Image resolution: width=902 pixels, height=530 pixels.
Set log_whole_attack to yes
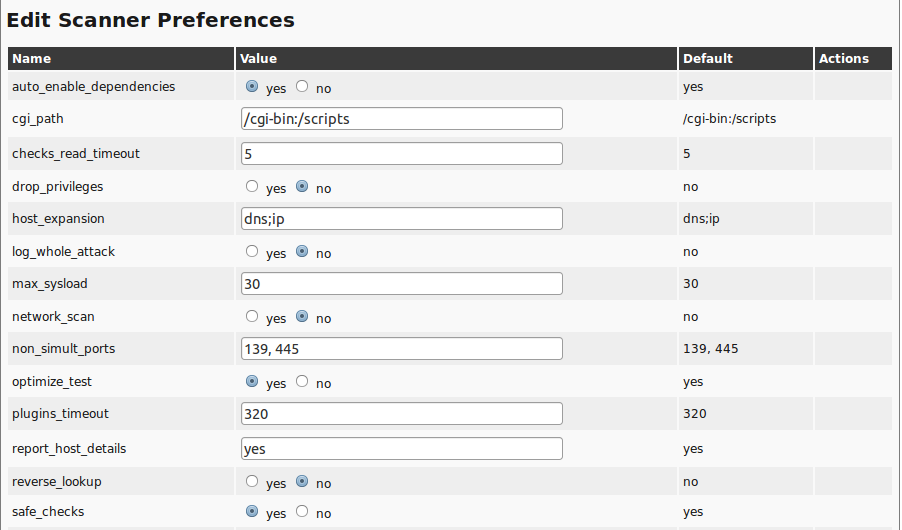(x=252, y=252)
